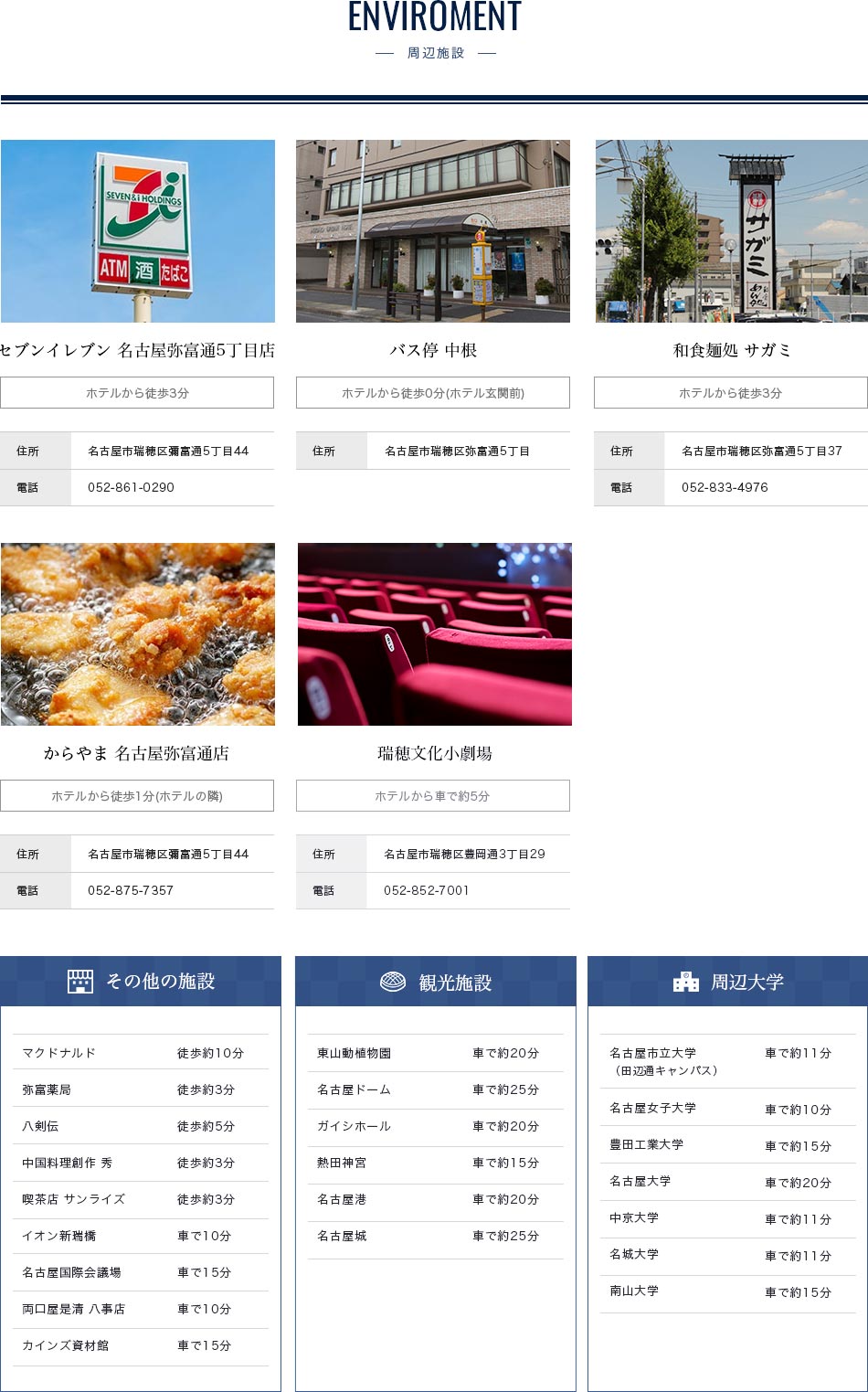Screen dimensions: 868x1392
Task: Open the fried chicken photo
Action: tap(138, 634)
